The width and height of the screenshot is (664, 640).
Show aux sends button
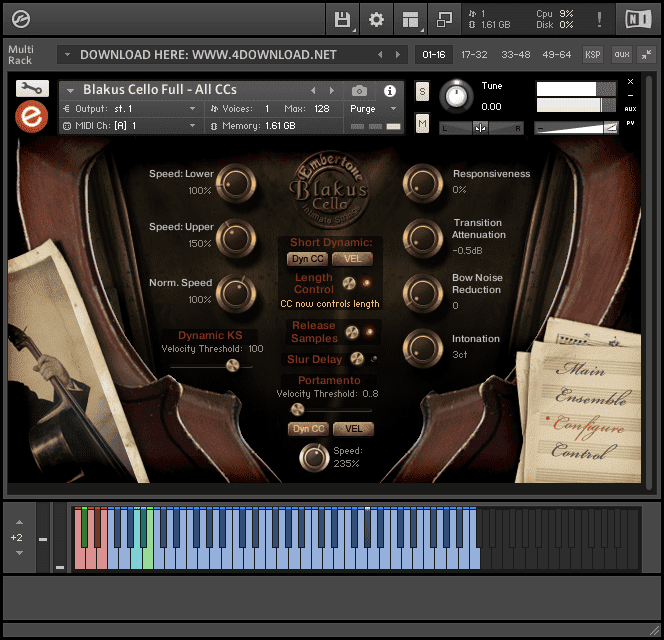(x=622, y=54)
